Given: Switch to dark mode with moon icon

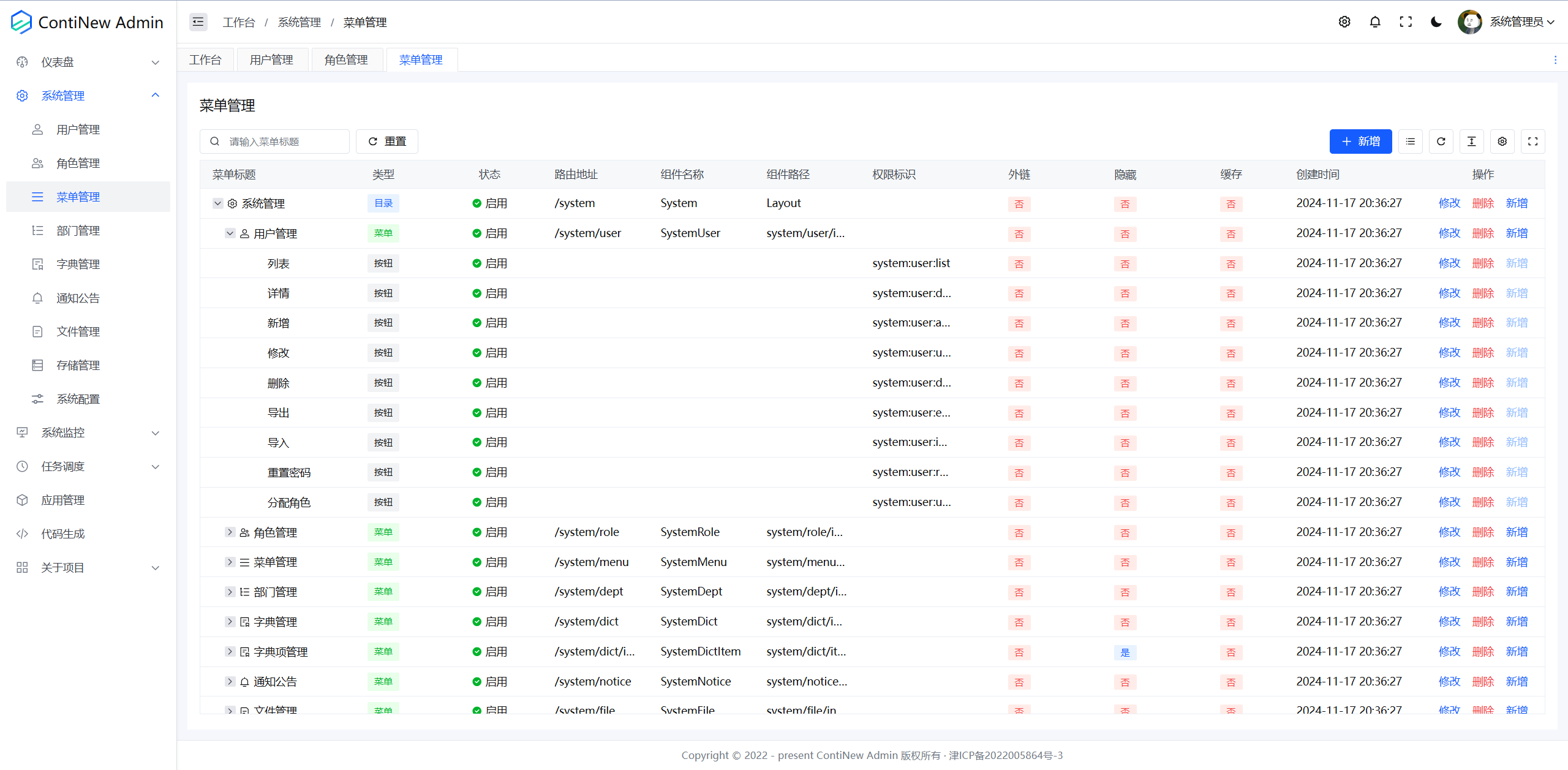Looking at the screenshot, I should [x=1436, y=22].
